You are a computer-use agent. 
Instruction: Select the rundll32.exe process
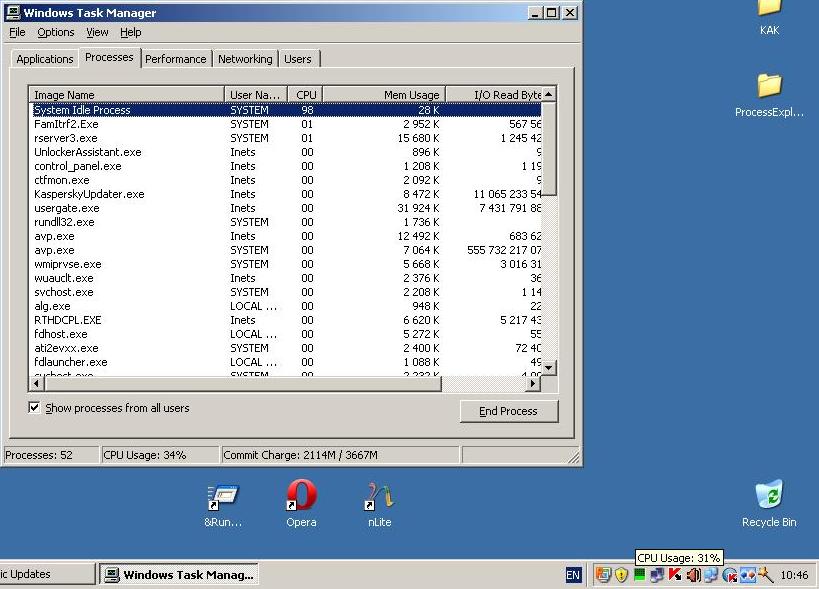[285, 222]
